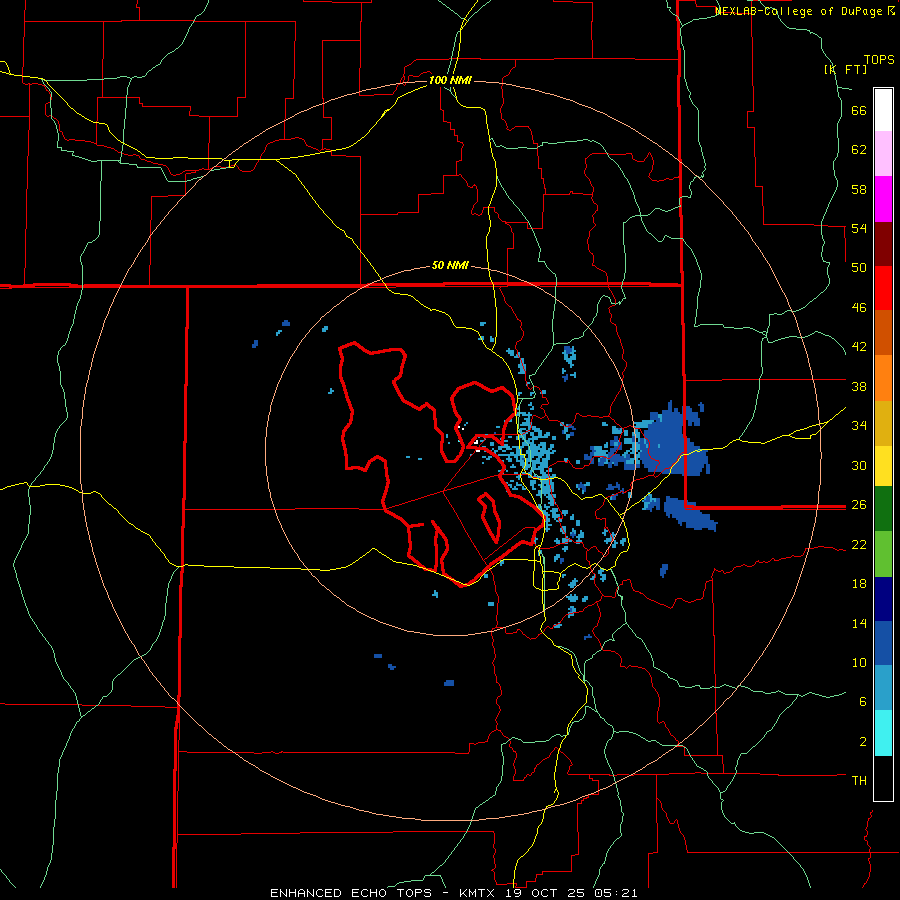Click the '30' legend value
This screenshot has height=900, width=900.
(x=859, y=465)
